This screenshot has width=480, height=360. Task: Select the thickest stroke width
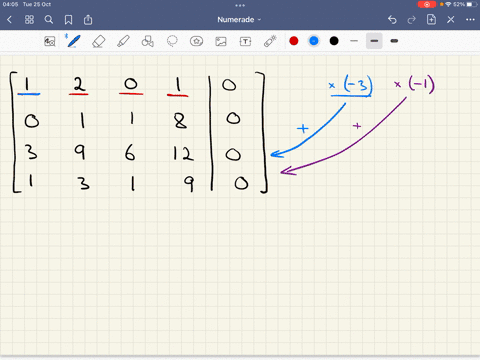point(394,41)
